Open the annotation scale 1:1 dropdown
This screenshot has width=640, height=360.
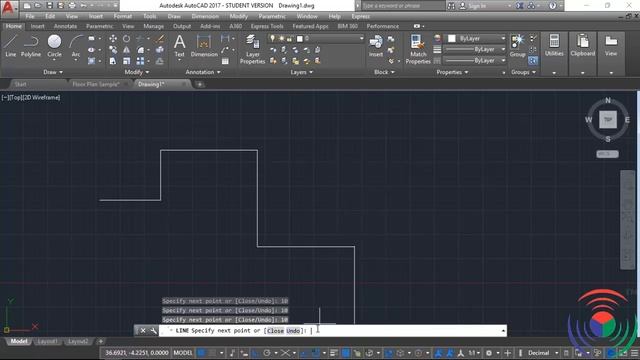click(x=473, y=353)
